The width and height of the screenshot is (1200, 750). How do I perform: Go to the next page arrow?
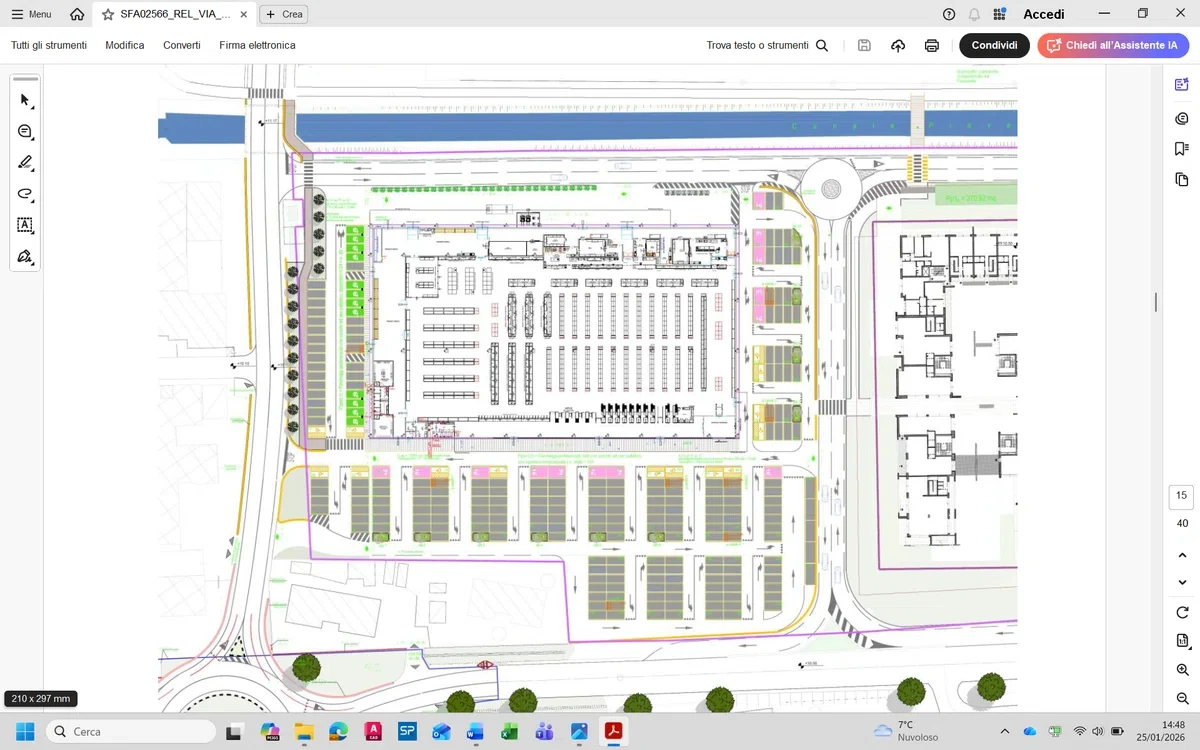coord(1182,583)
